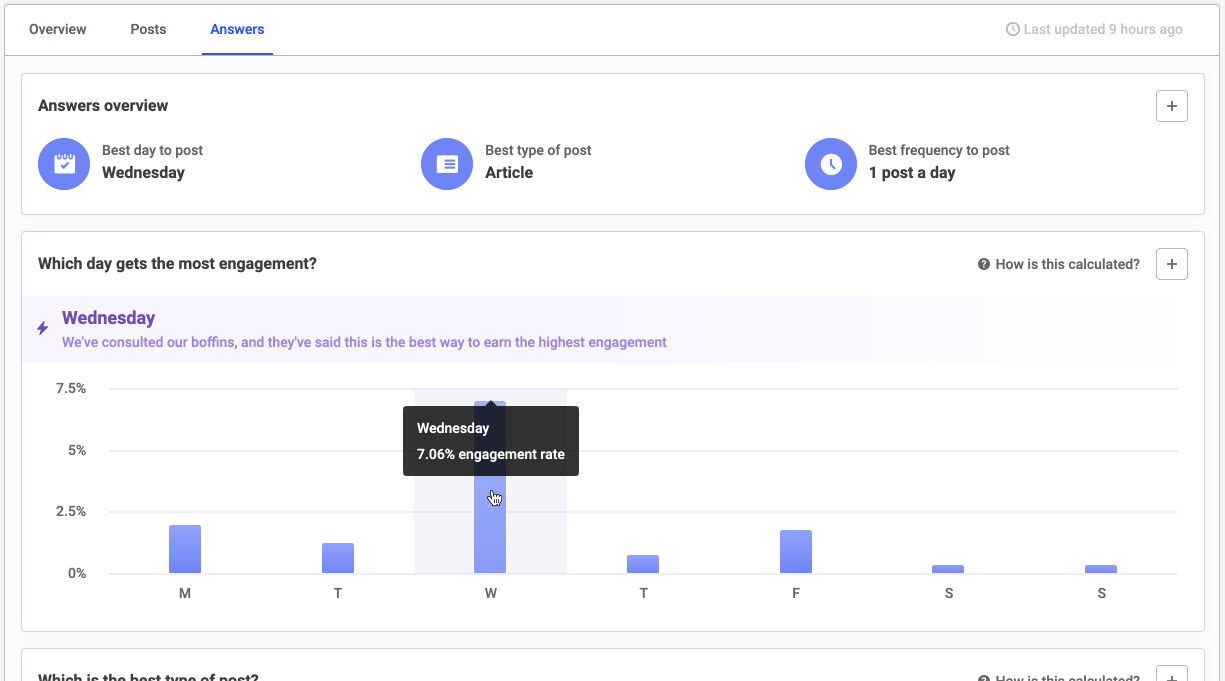Screen dimensions: 1225x681
Task: Click the plus icon on Answers overview card
Action: (1171, 105)
